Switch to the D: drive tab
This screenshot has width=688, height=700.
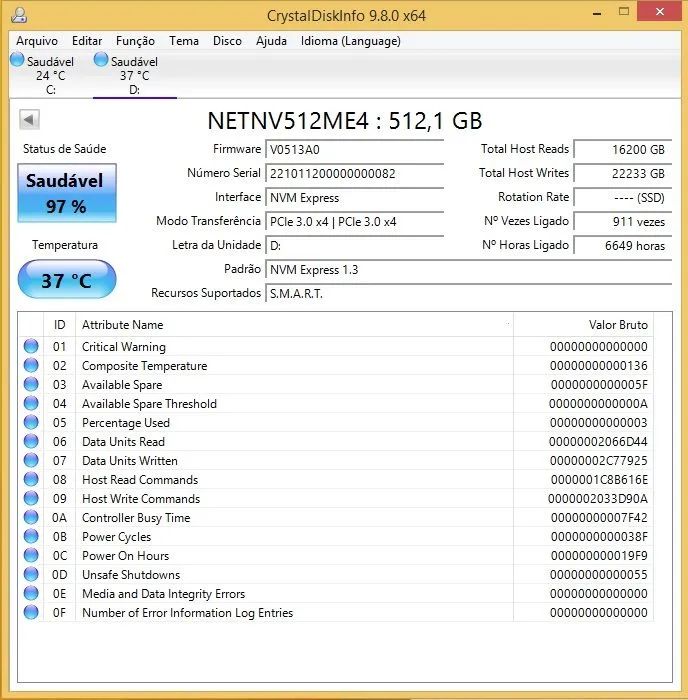coord(134,75)
